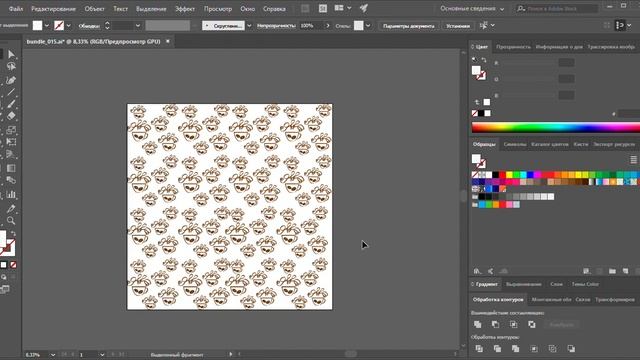
Task: Open the Style swatch dropdown
Action: [368, 25]
